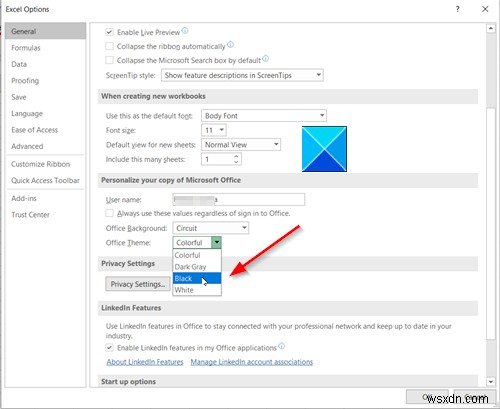
Task: Open the ScreenTip style dropdown
Action: (242, 75)
